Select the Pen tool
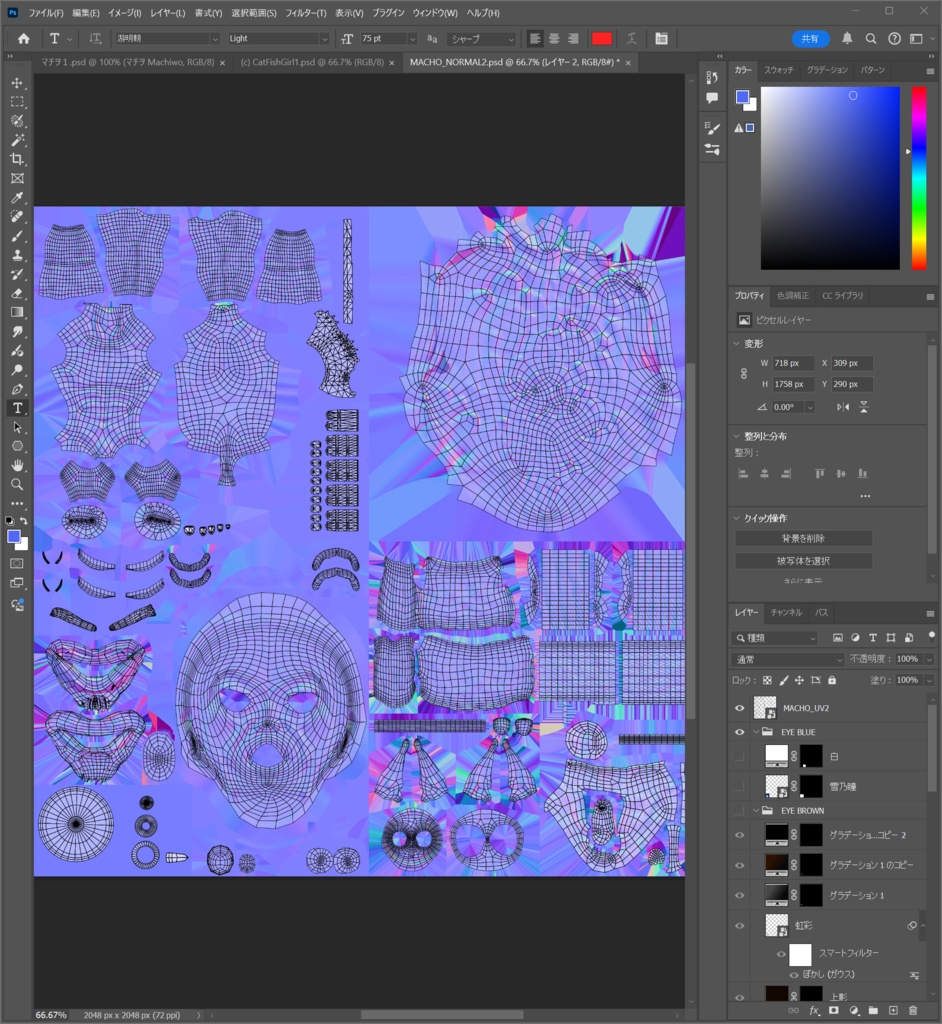Viewport: 942px width, 1024px height. (x=17, y=389)
